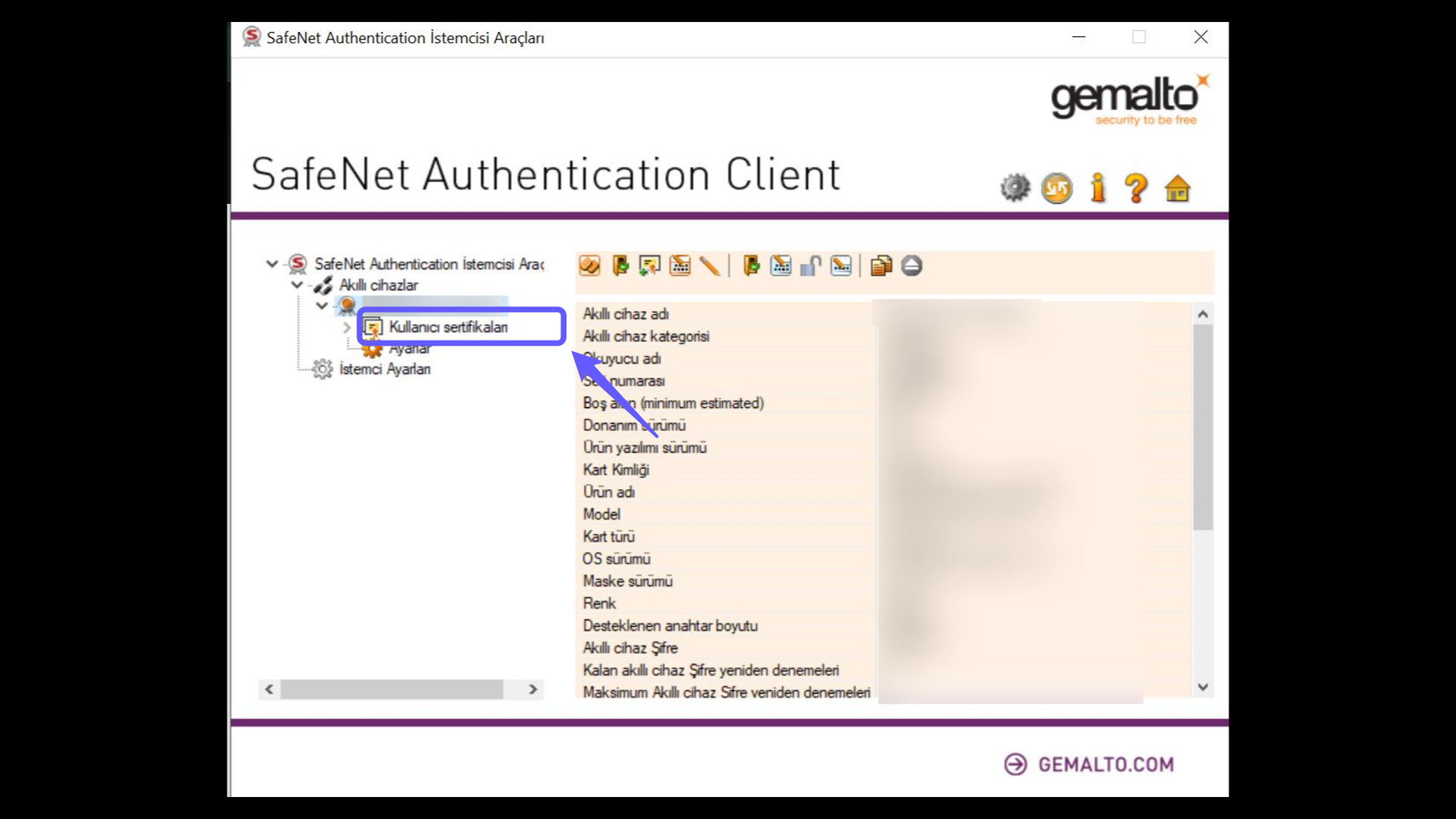Screen dimensions: 1456x819
Task: Expand the Kullanıcı sertifikaları node arrow
Action: pyautogui.click(x=346, y=328)
